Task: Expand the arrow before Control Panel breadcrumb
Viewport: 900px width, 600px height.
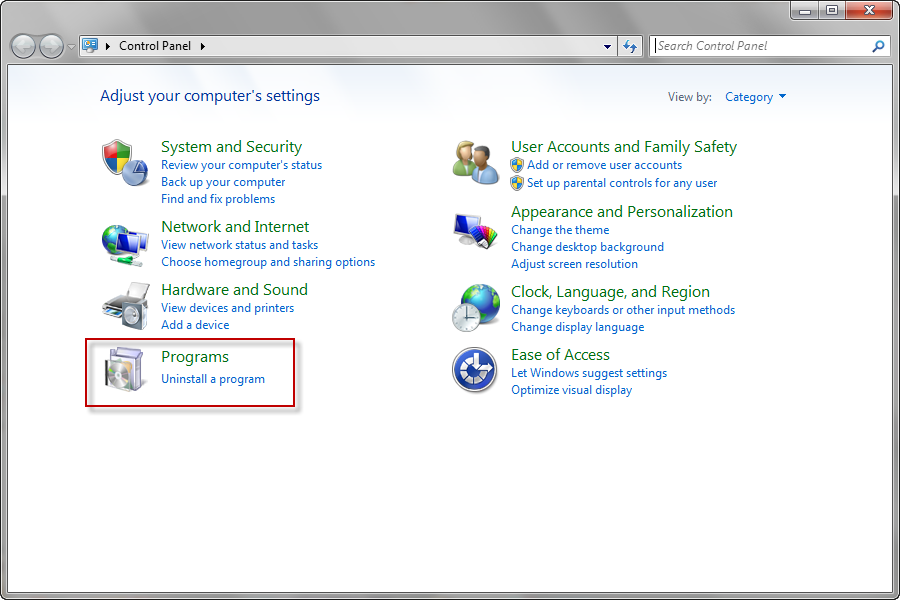Action: (108, 46)
